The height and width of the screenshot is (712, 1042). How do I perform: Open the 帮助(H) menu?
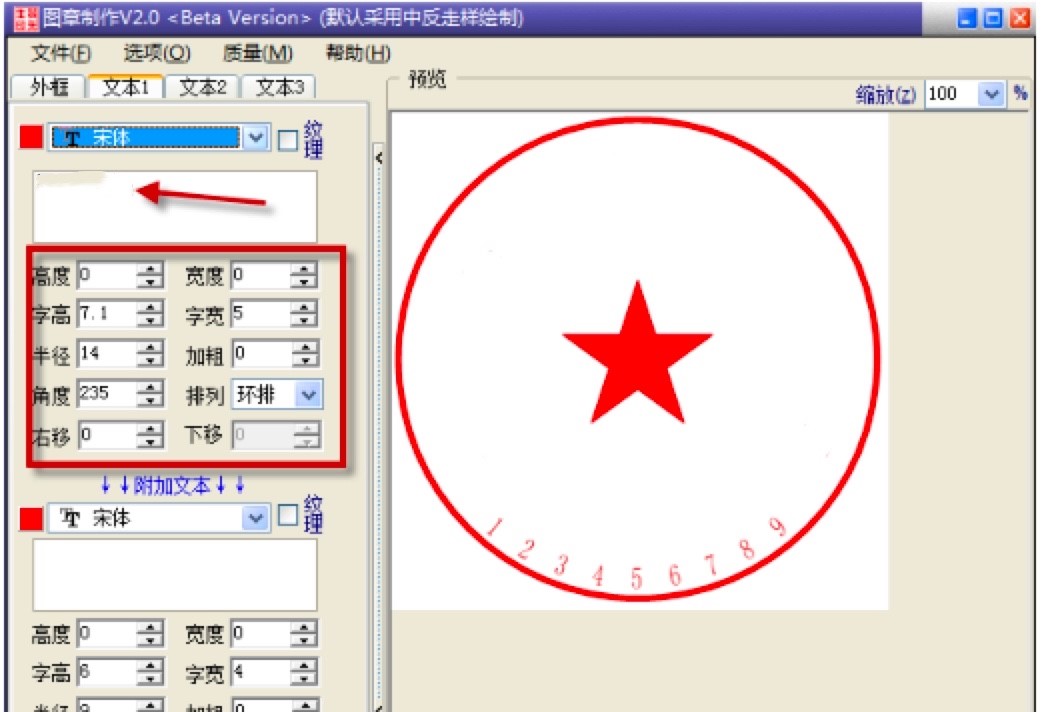(358, 53)
